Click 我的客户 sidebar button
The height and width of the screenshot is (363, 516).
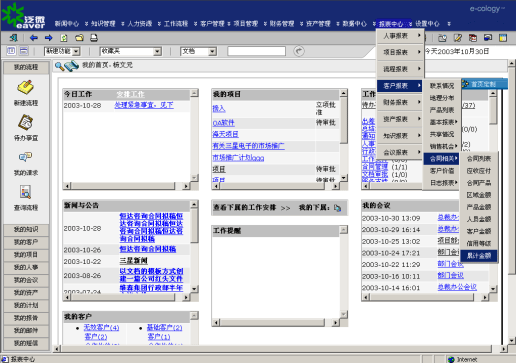(x=26, y=242)
